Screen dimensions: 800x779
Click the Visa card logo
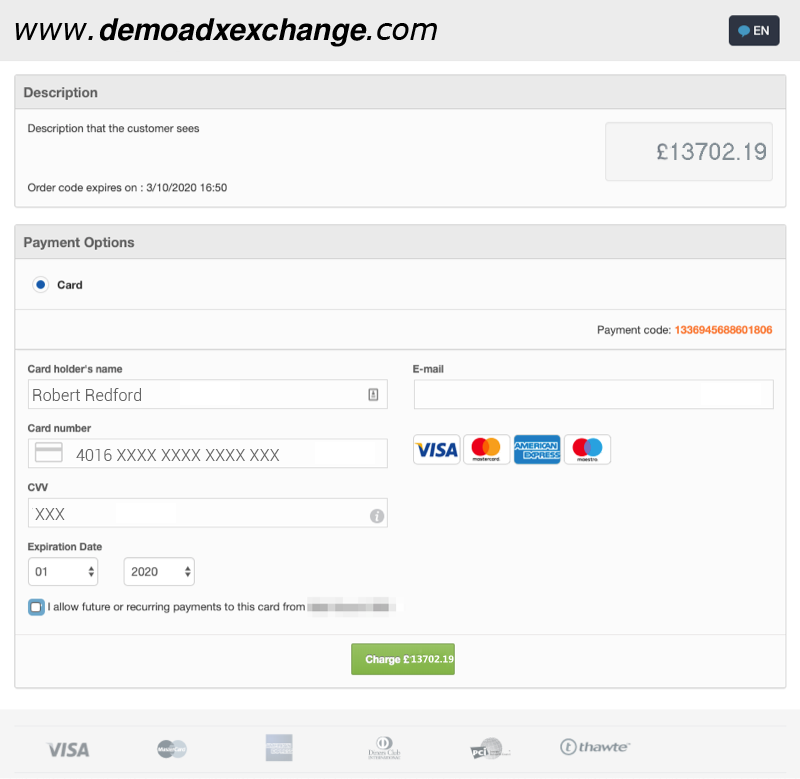pos(436,450)
